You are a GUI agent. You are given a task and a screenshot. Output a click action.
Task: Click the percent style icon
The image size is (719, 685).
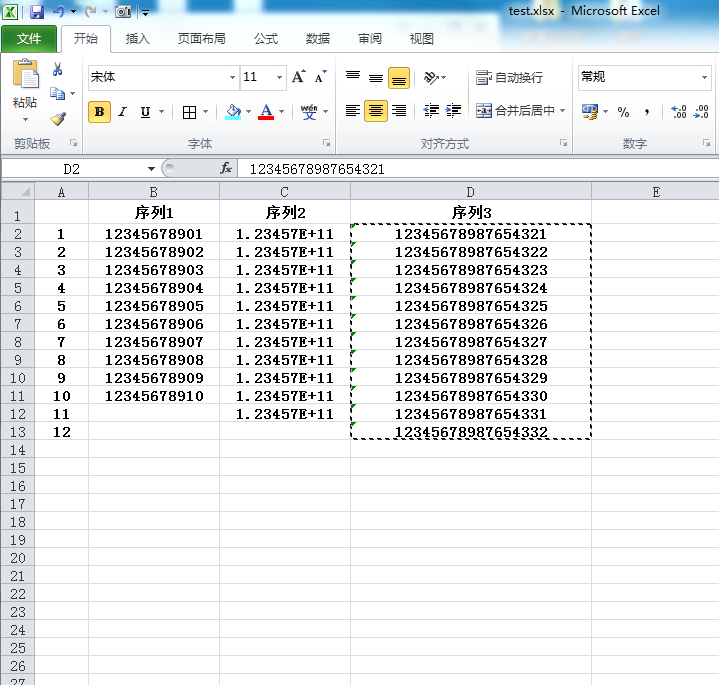tap(623, 112)
